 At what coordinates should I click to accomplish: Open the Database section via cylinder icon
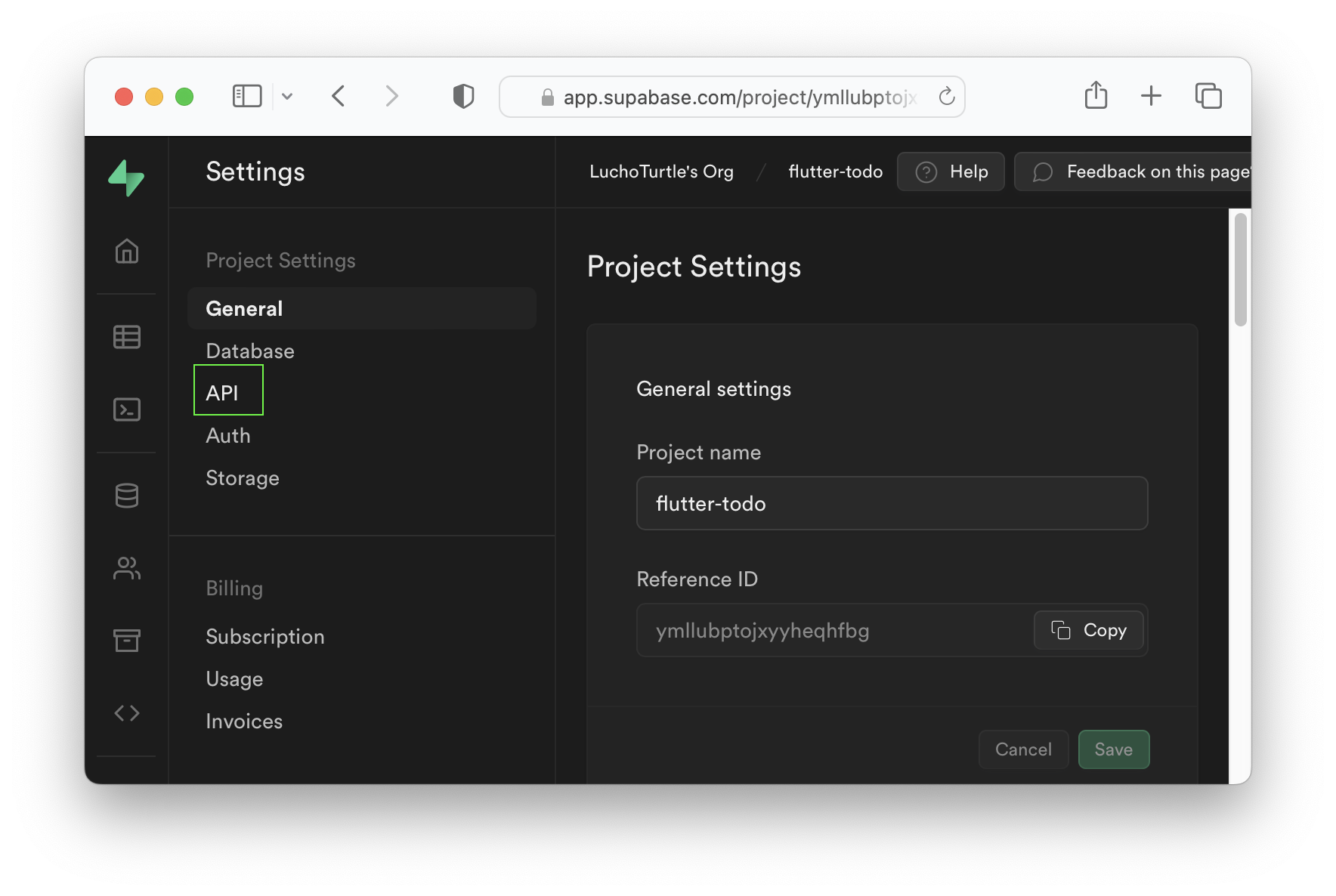coord(126,495)
